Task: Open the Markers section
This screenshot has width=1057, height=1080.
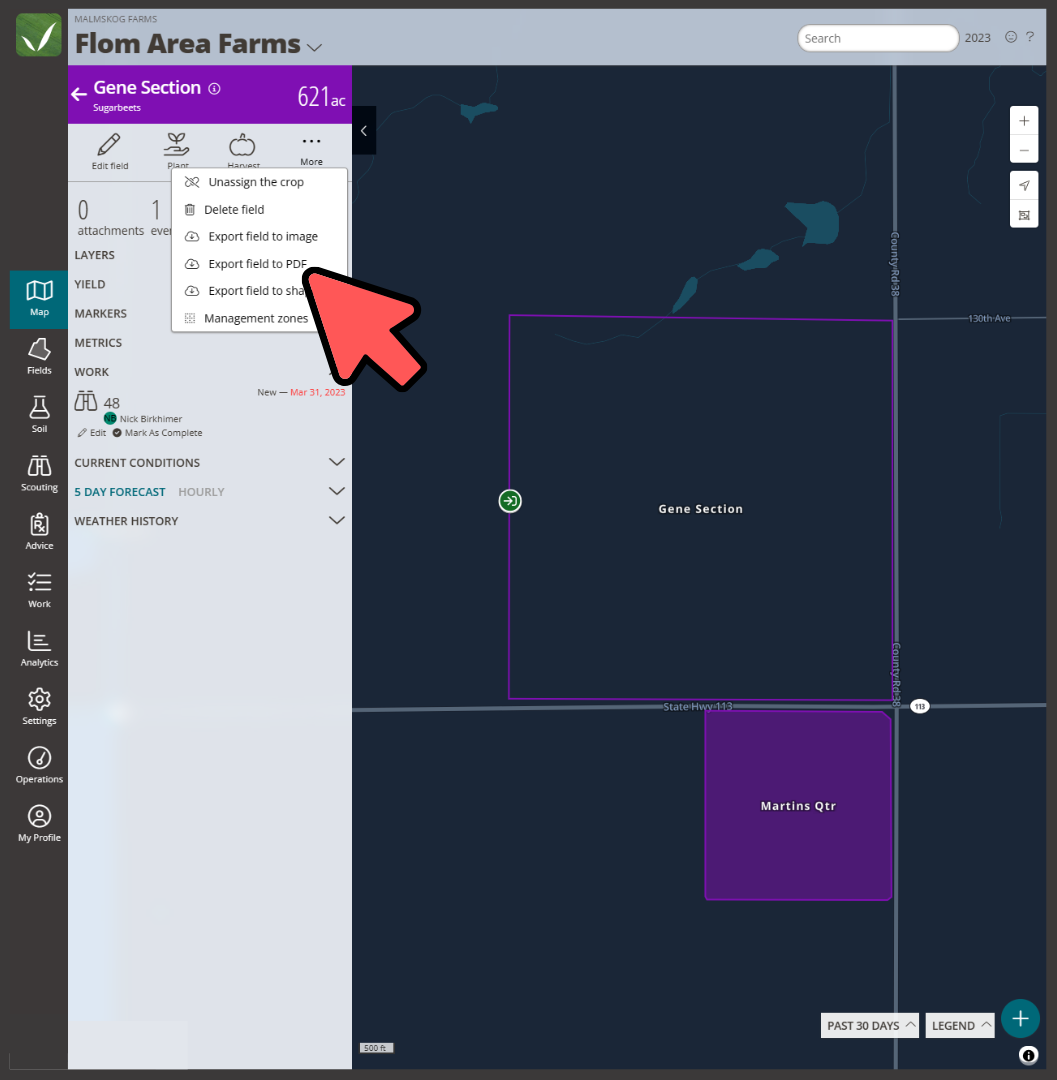Action: tap(101, 313)
